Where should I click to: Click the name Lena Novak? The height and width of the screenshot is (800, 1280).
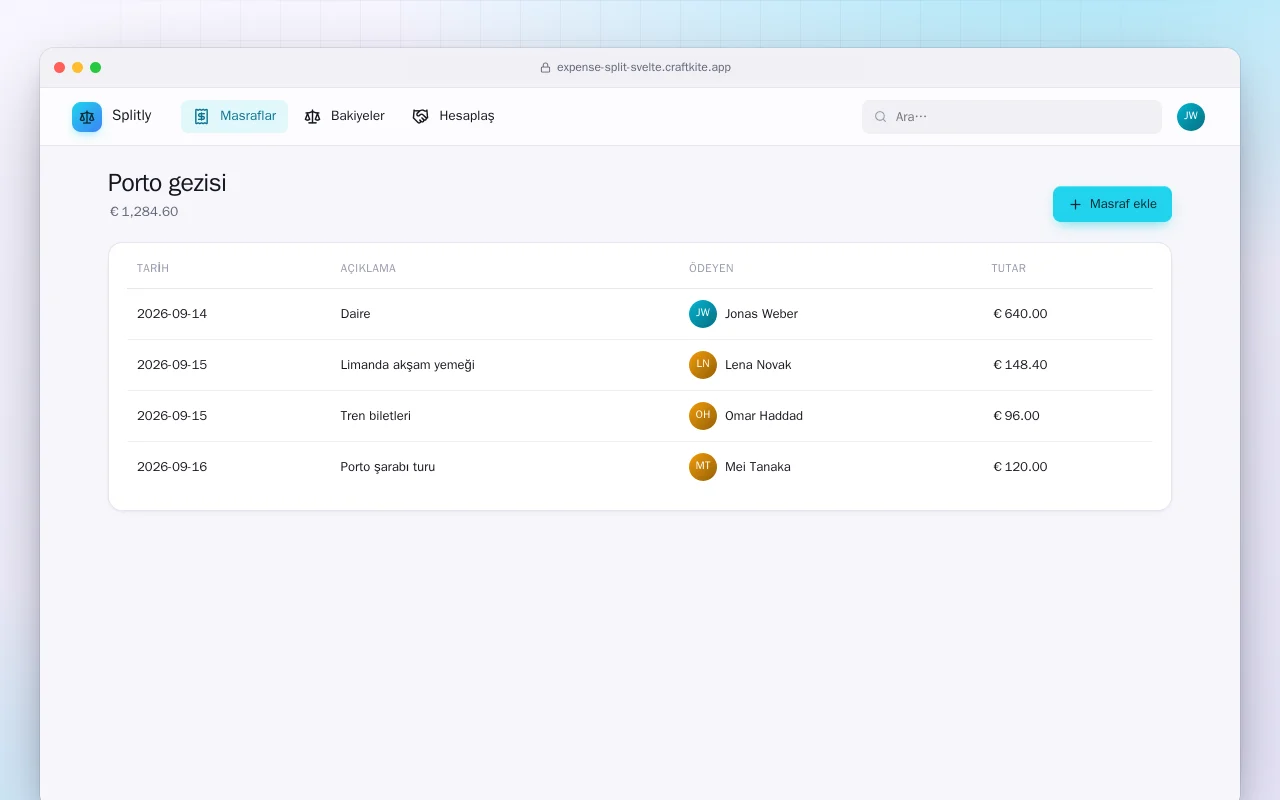pos(758,365)
